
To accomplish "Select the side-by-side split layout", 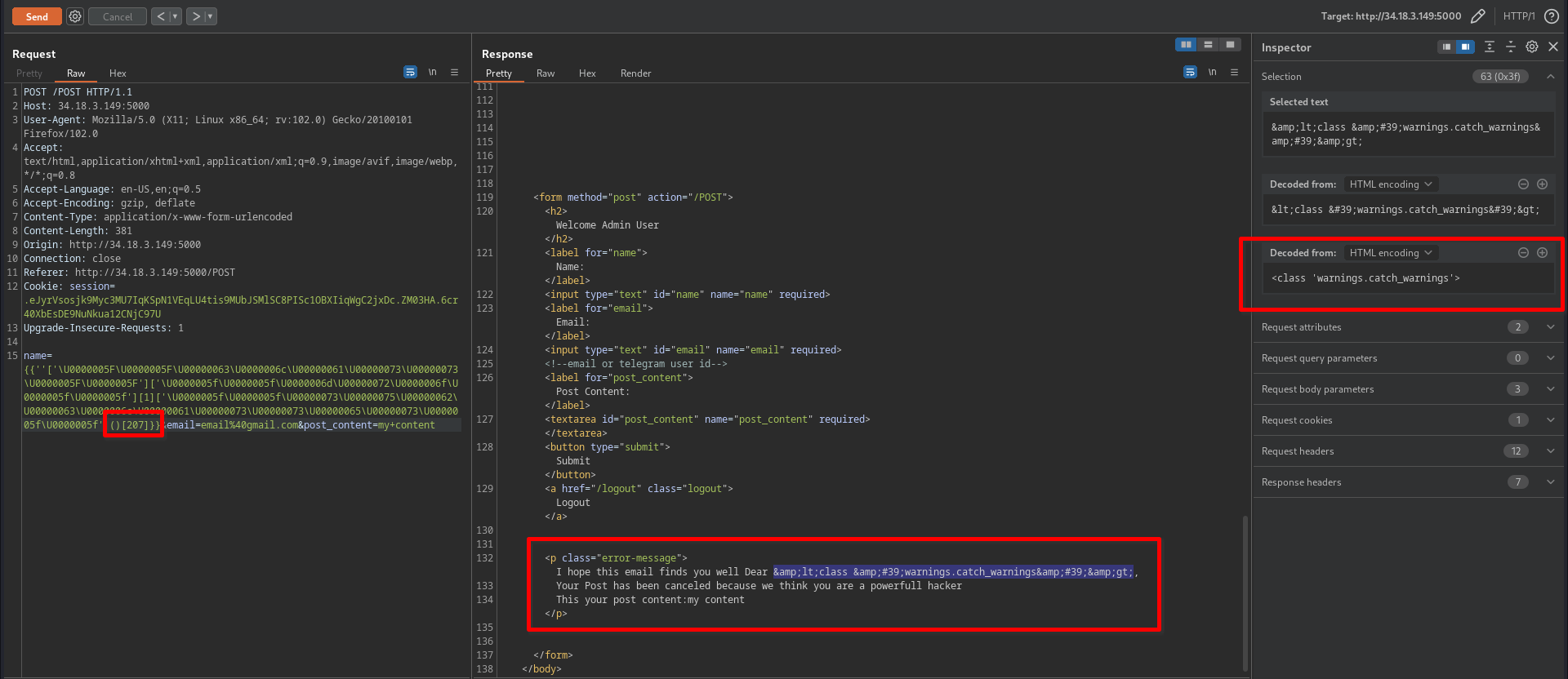I will [1186, 45].
